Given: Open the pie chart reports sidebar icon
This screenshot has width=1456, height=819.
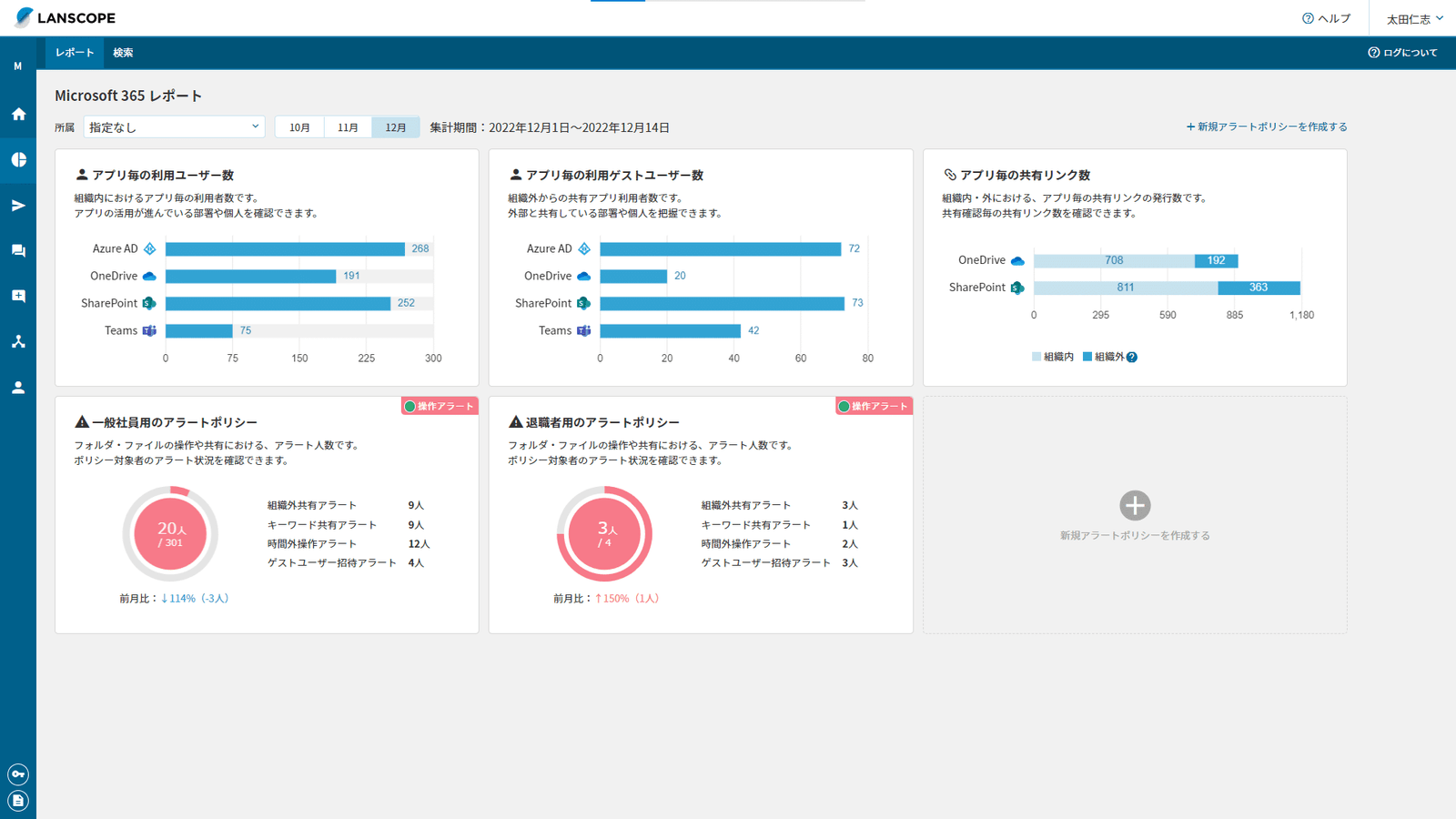Looking at the screenshot, I should (18, 159).
